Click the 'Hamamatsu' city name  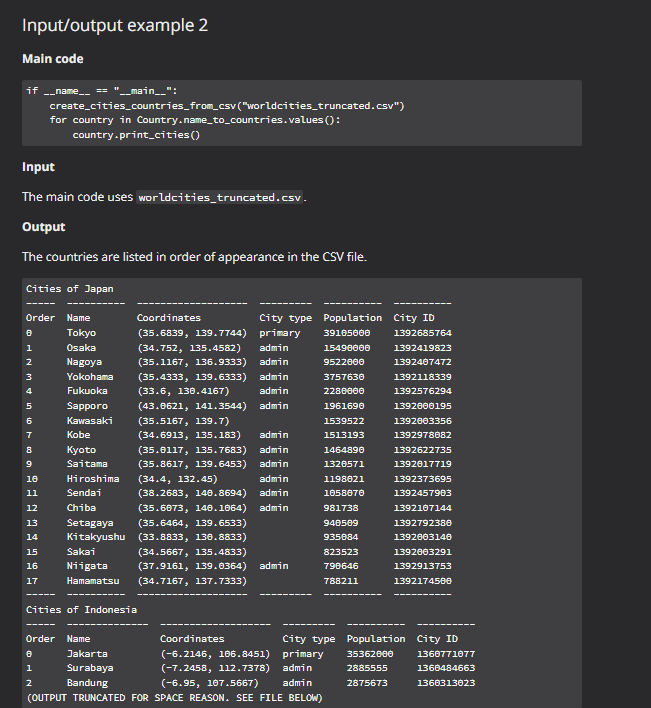tap(93, 580)
